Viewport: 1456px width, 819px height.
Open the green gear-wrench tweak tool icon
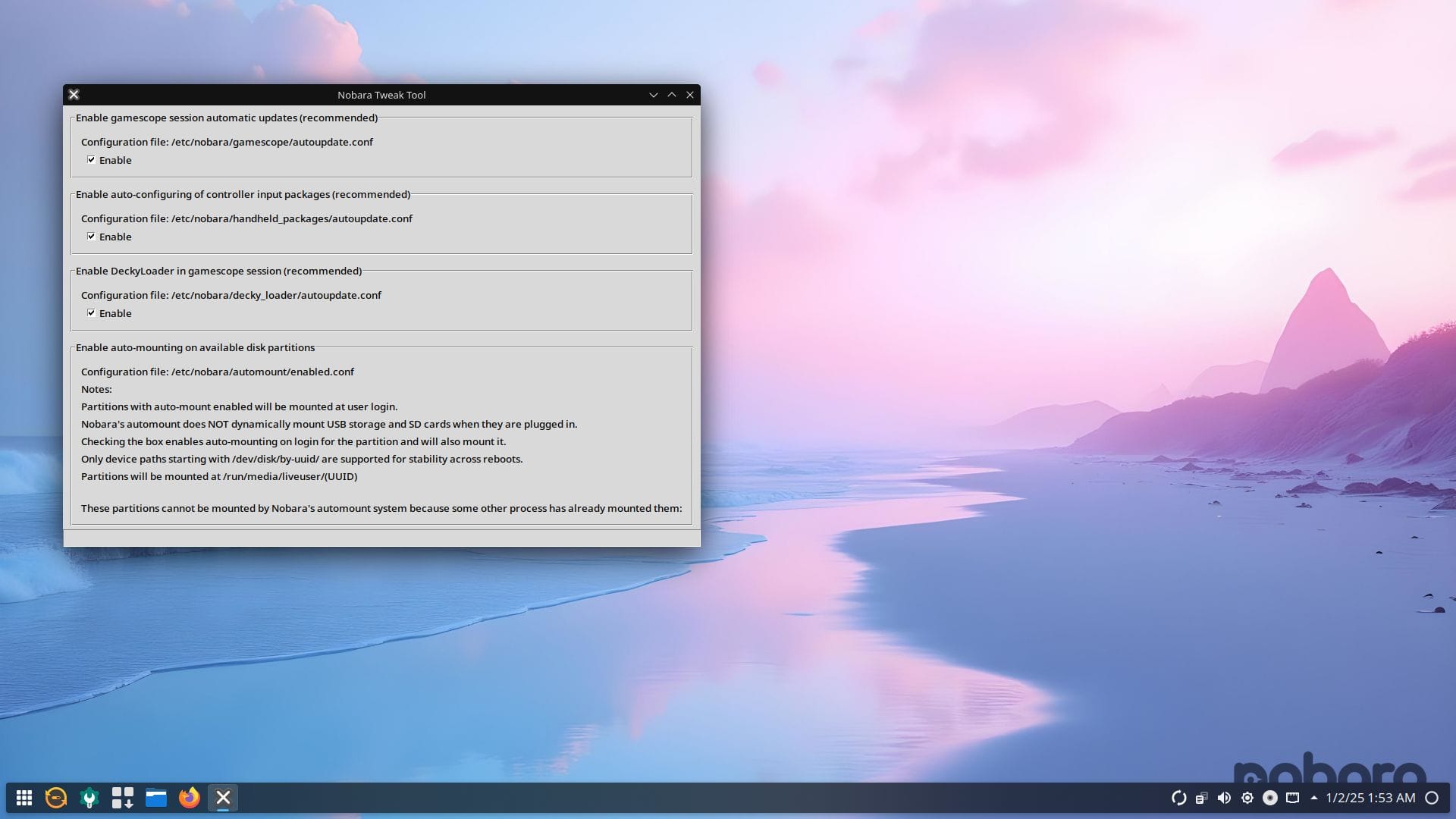(89, 798)
